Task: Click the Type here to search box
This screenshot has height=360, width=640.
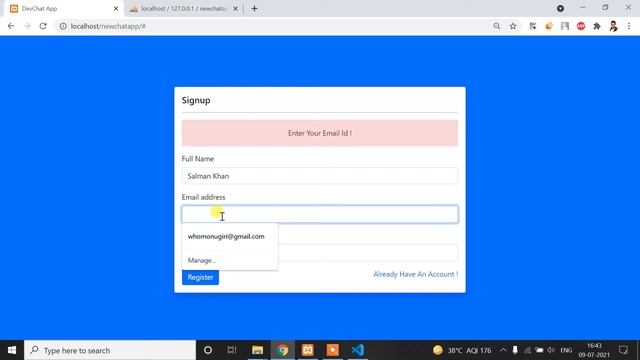Action: coord(110,350)
